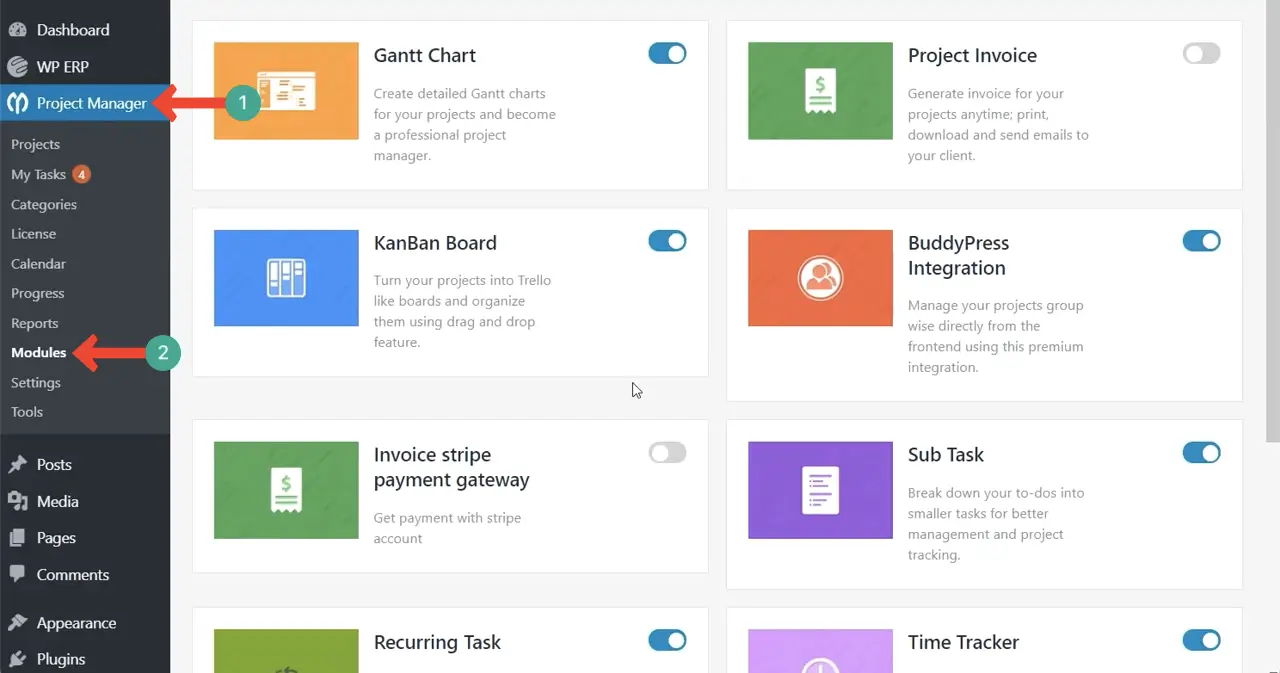Click the Project Invoice title
This screenshot has width=1280, height=673.
[972, 55]
